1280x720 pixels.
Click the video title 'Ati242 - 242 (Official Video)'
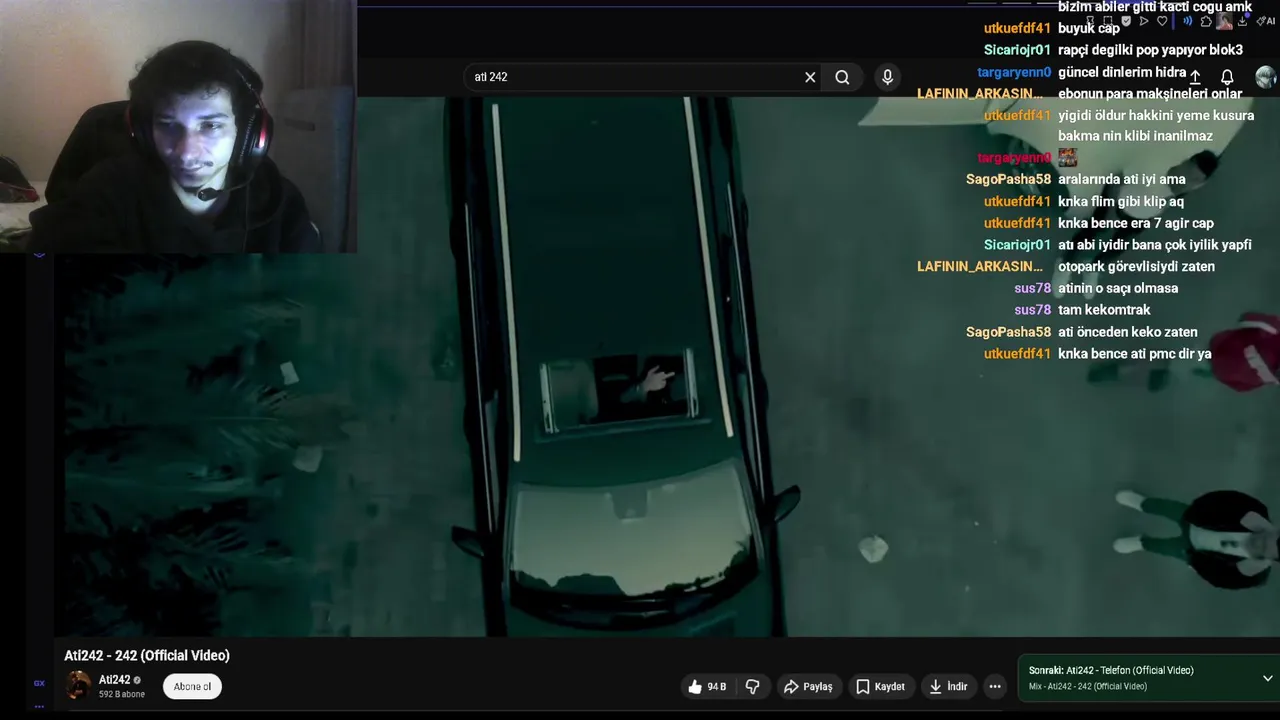pos(147,655)
